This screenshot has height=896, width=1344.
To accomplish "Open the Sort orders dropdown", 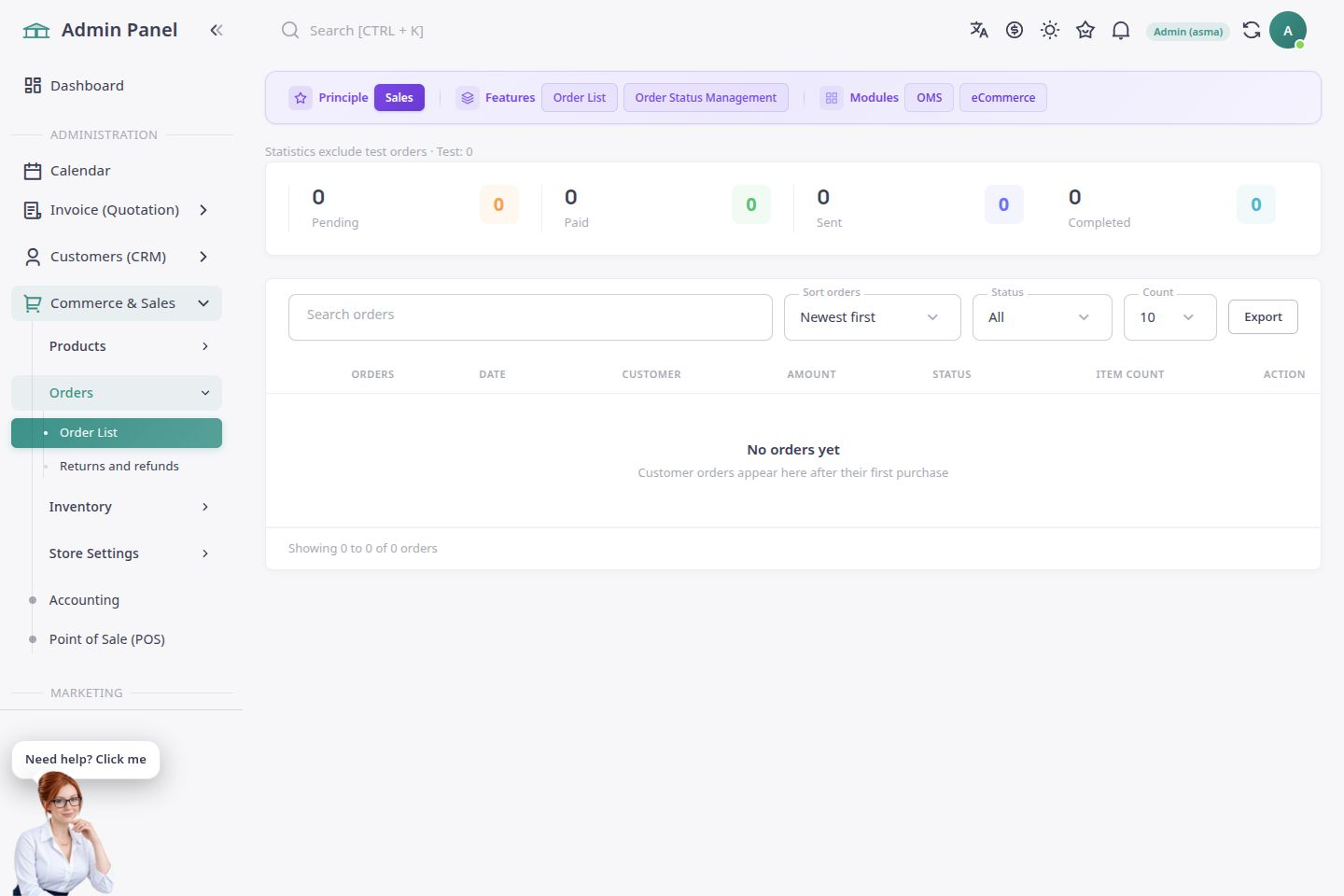I will coord(873,317).
